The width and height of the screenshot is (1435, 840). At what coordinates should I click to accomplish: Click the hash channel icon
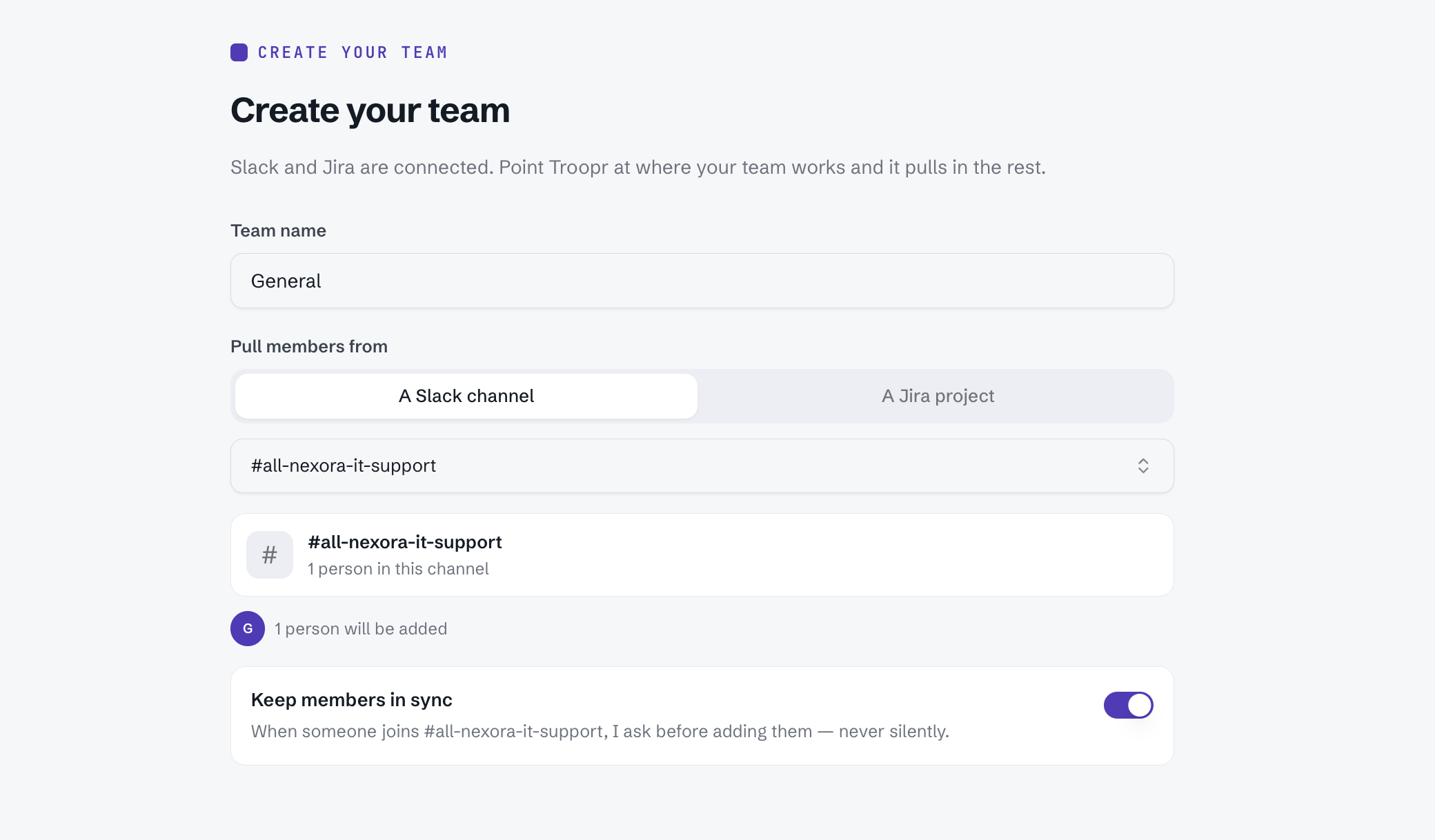click(x=270, y=554)
